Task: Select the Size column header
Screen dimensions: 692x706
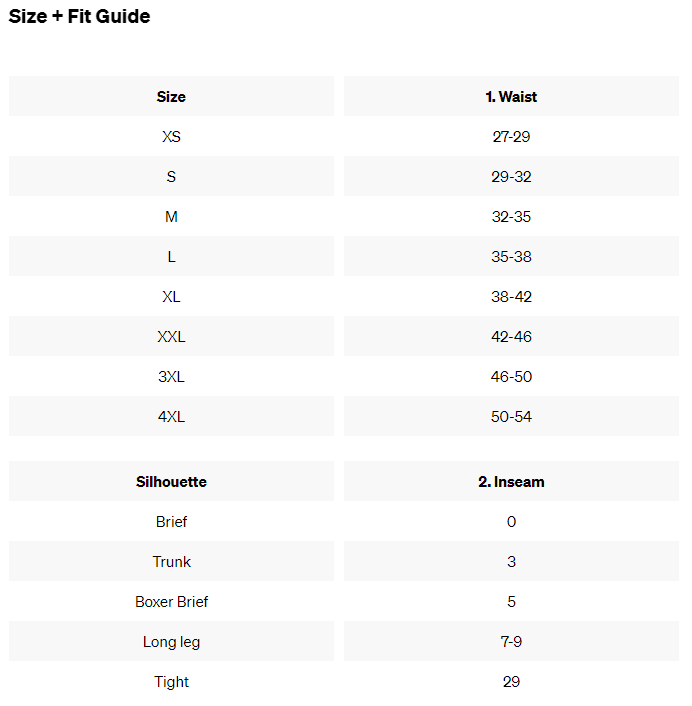Action: [171, 97]
